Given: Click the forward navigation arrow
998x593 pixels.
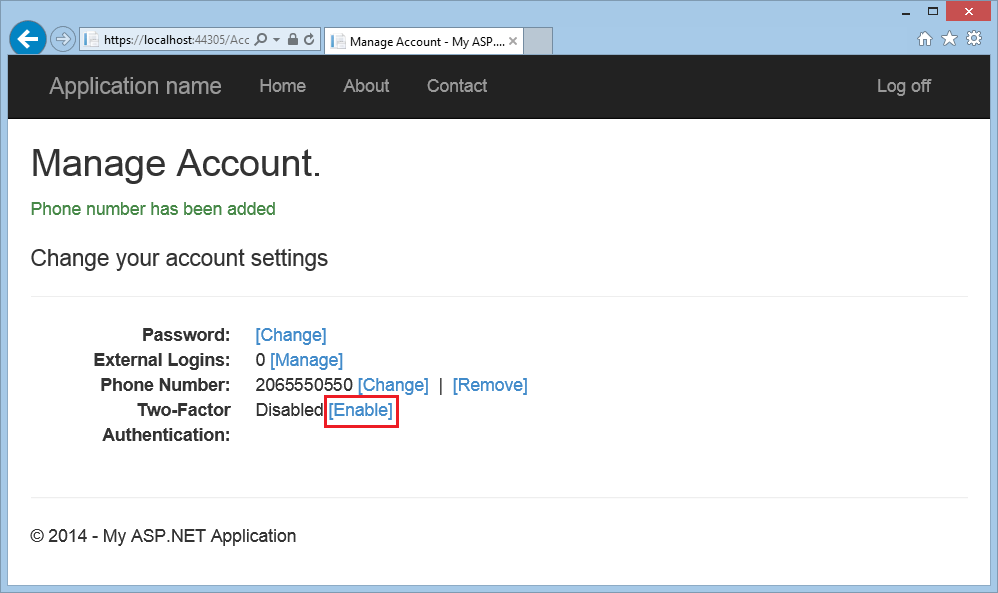Looking at the screenshot, I should point(61,38).
